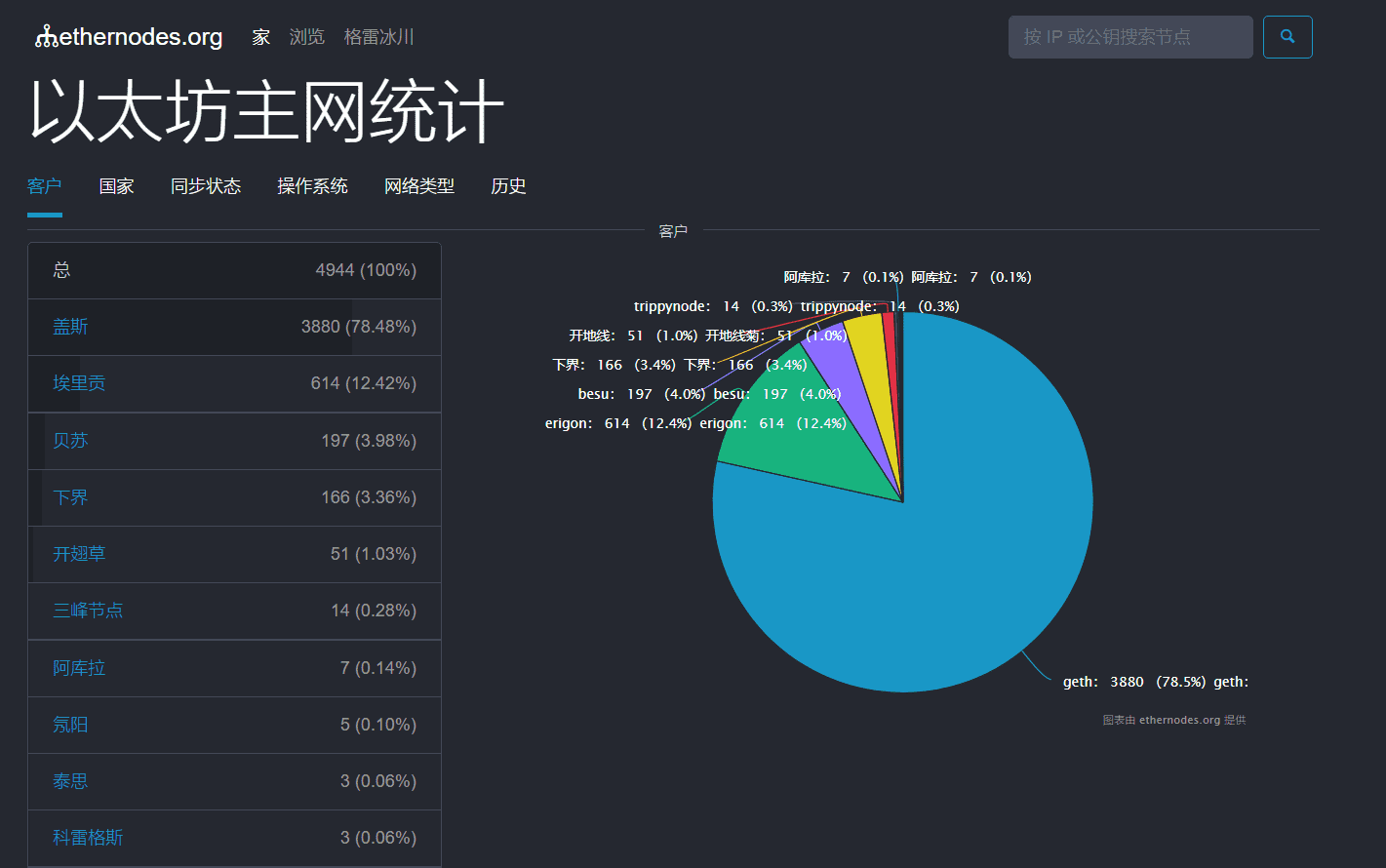Open the 三峰节点 client link
Screen dimensions: 1386x868
pos(88,611)
